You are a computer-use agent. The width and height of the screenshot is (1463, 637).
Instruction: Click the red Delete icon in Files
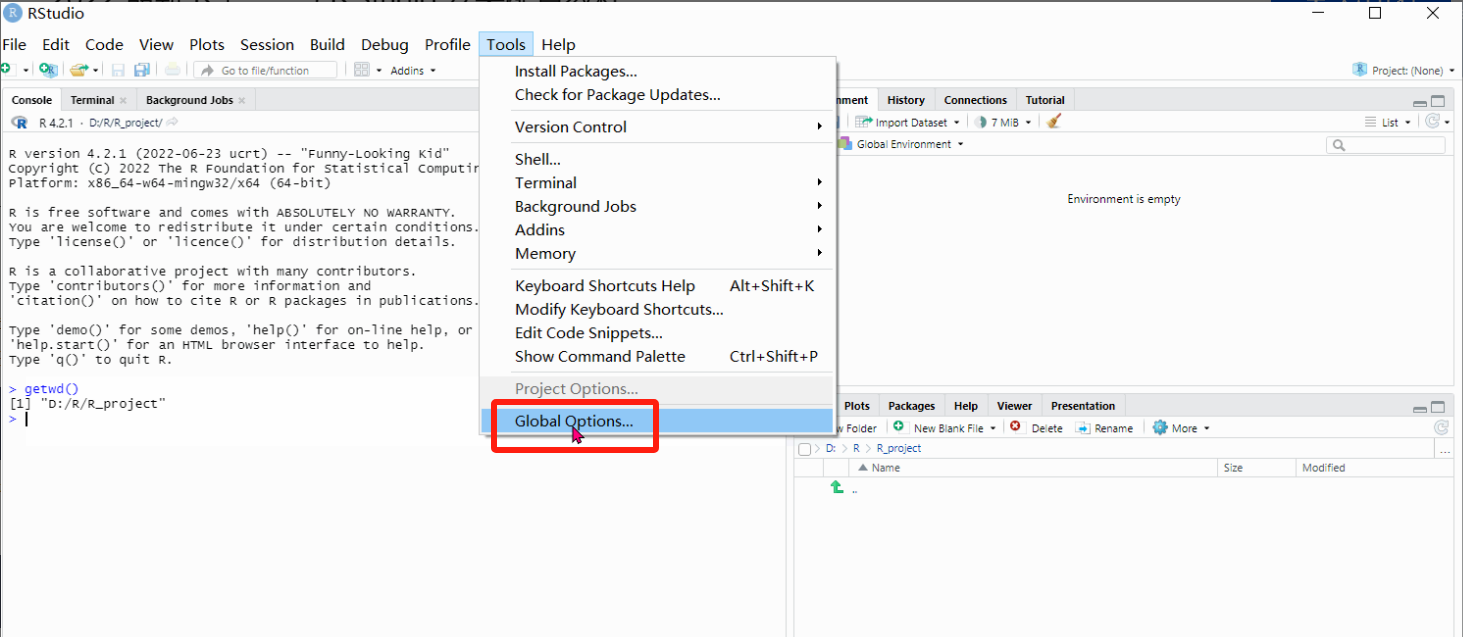[x=1015, y=427]
